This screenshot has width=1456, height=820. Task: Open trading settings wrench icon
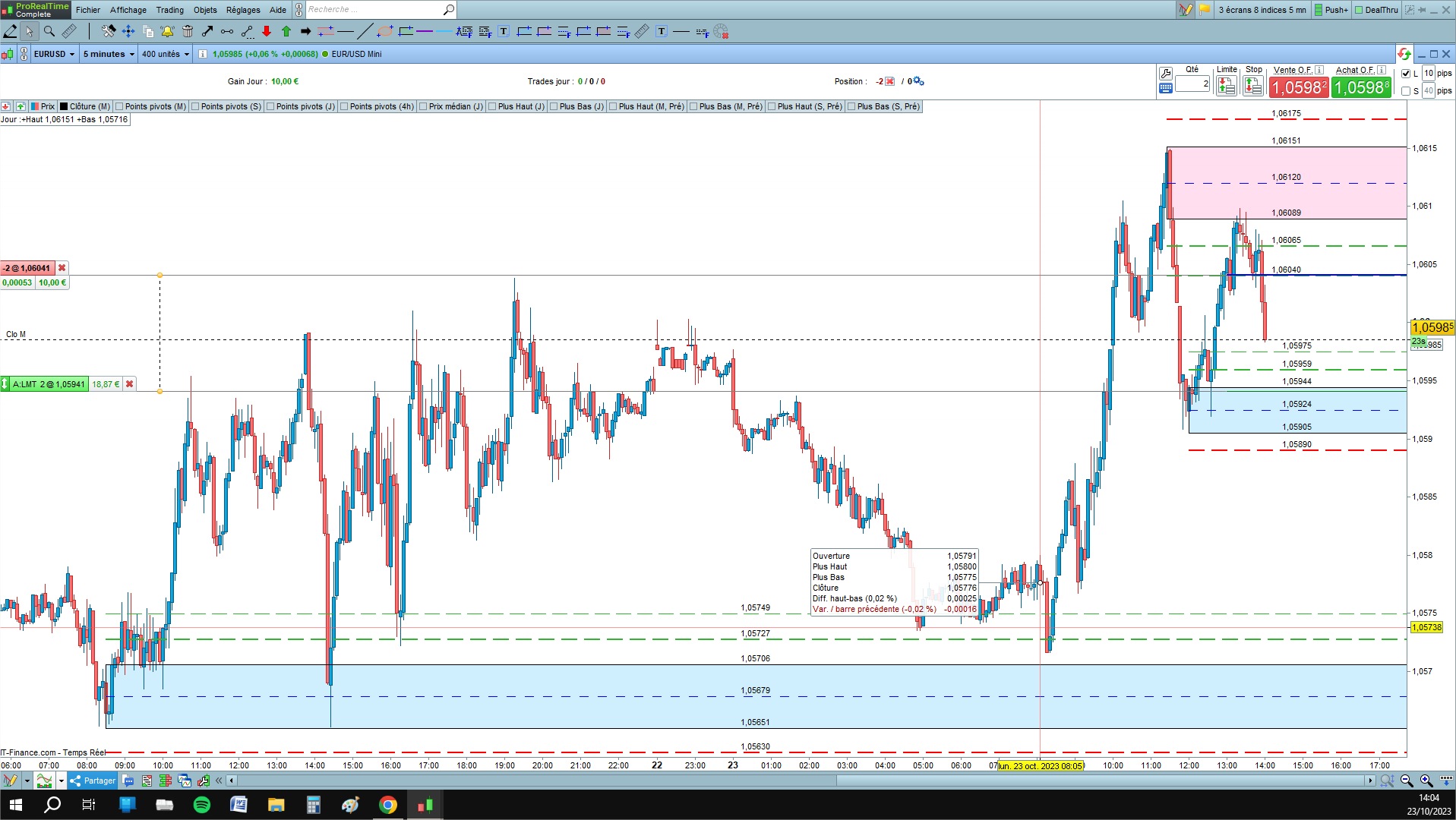tap(1166, 74)
